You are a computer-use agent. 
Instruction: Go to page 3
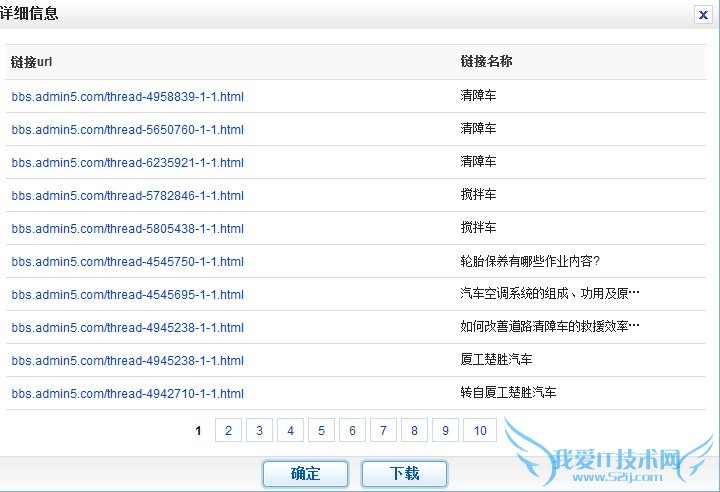tap(259, 430)
